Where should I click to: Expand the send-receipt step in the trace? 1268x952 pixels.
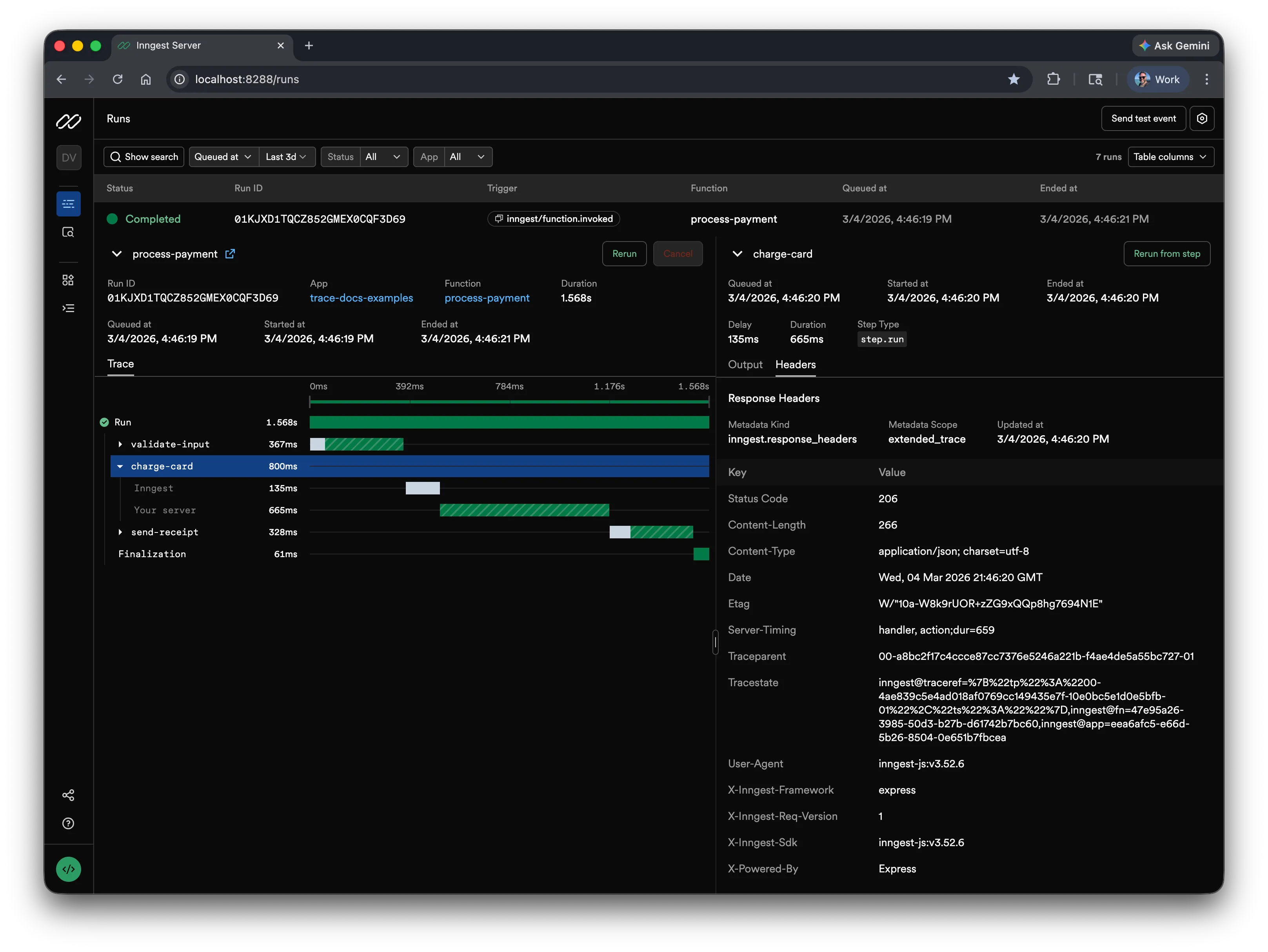(120, 532)
